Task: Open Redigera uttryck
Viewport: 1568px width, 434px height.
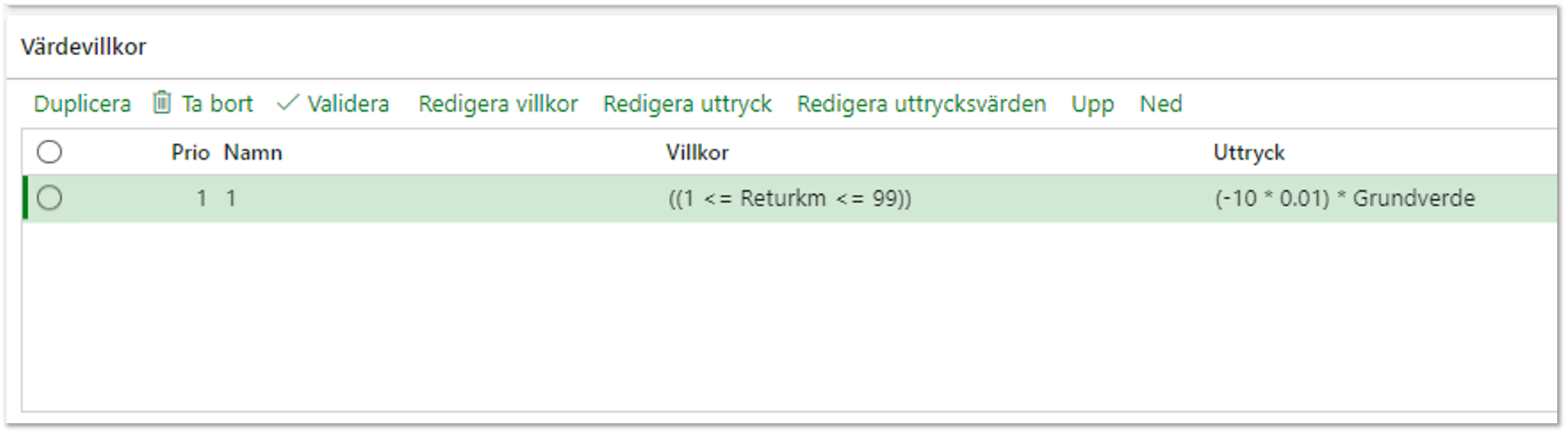Action: click(687, 104)
